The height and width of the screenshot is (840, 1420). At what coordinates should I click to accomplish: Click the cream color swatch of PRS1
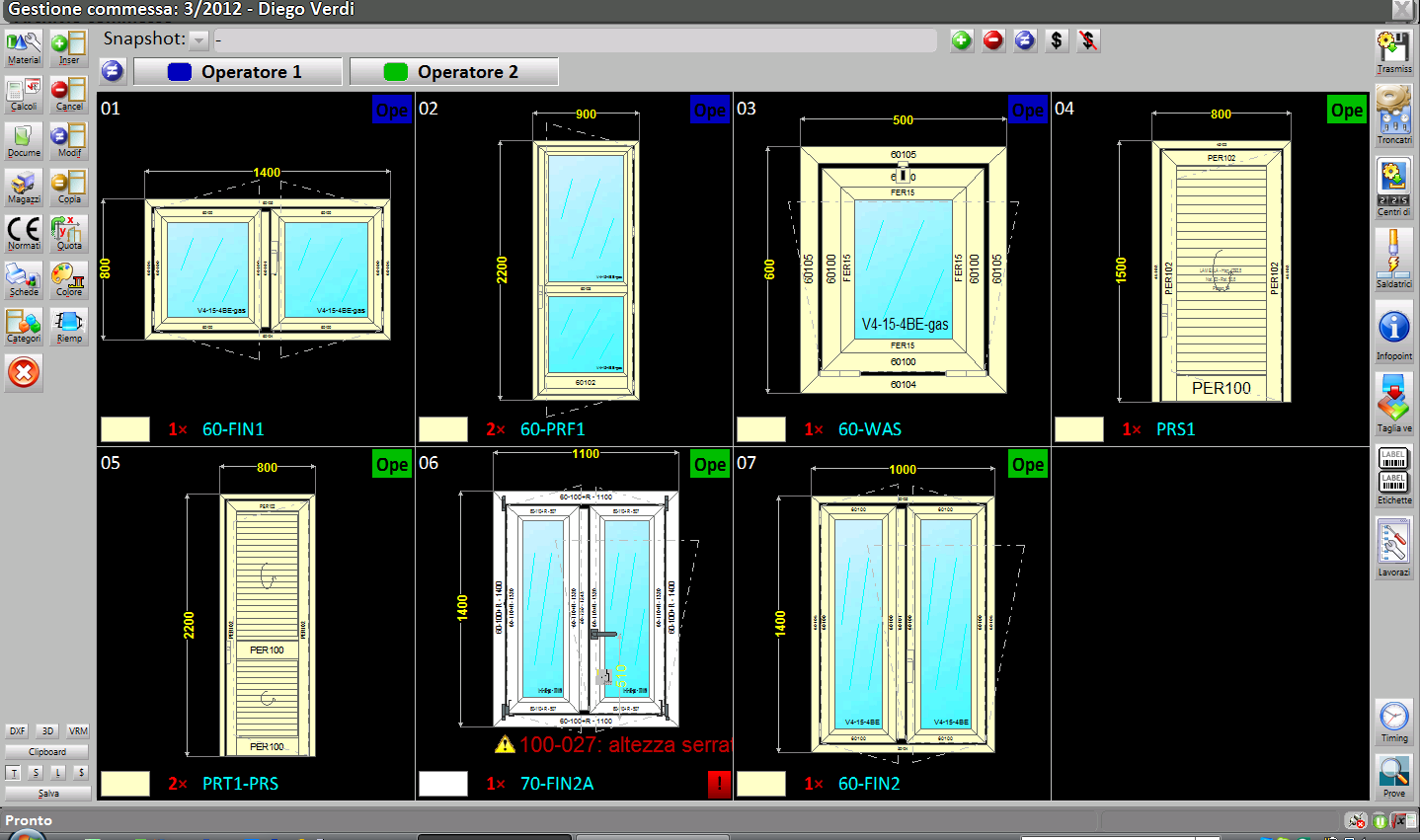[x=1079, y=429]
